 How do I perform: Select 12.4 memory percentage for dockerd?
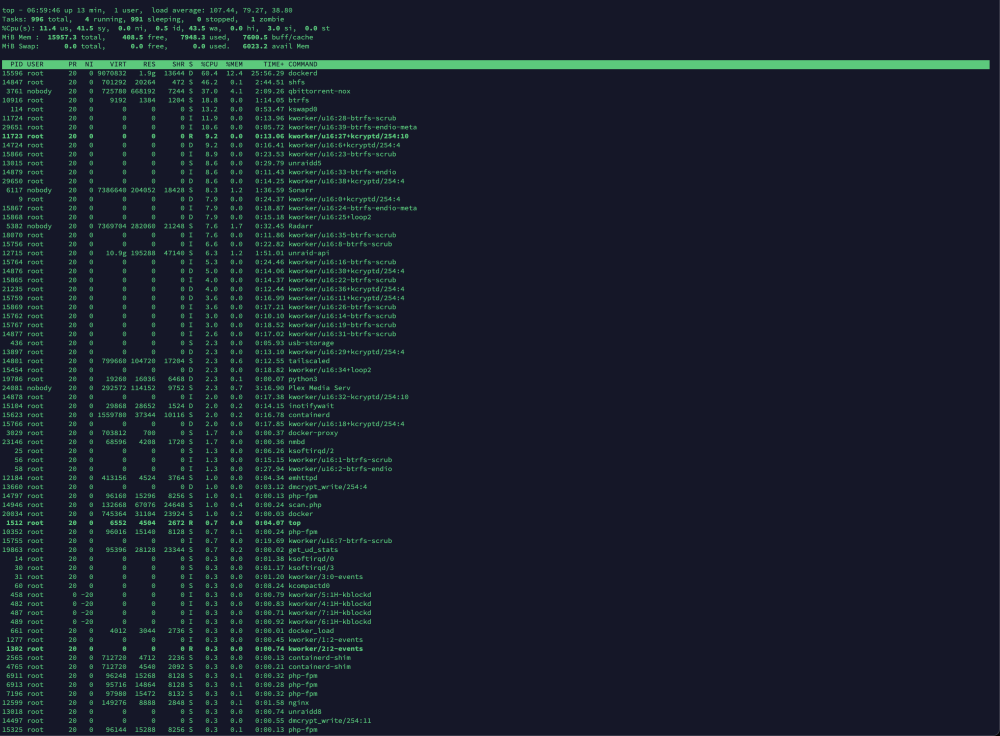(234, 73)
